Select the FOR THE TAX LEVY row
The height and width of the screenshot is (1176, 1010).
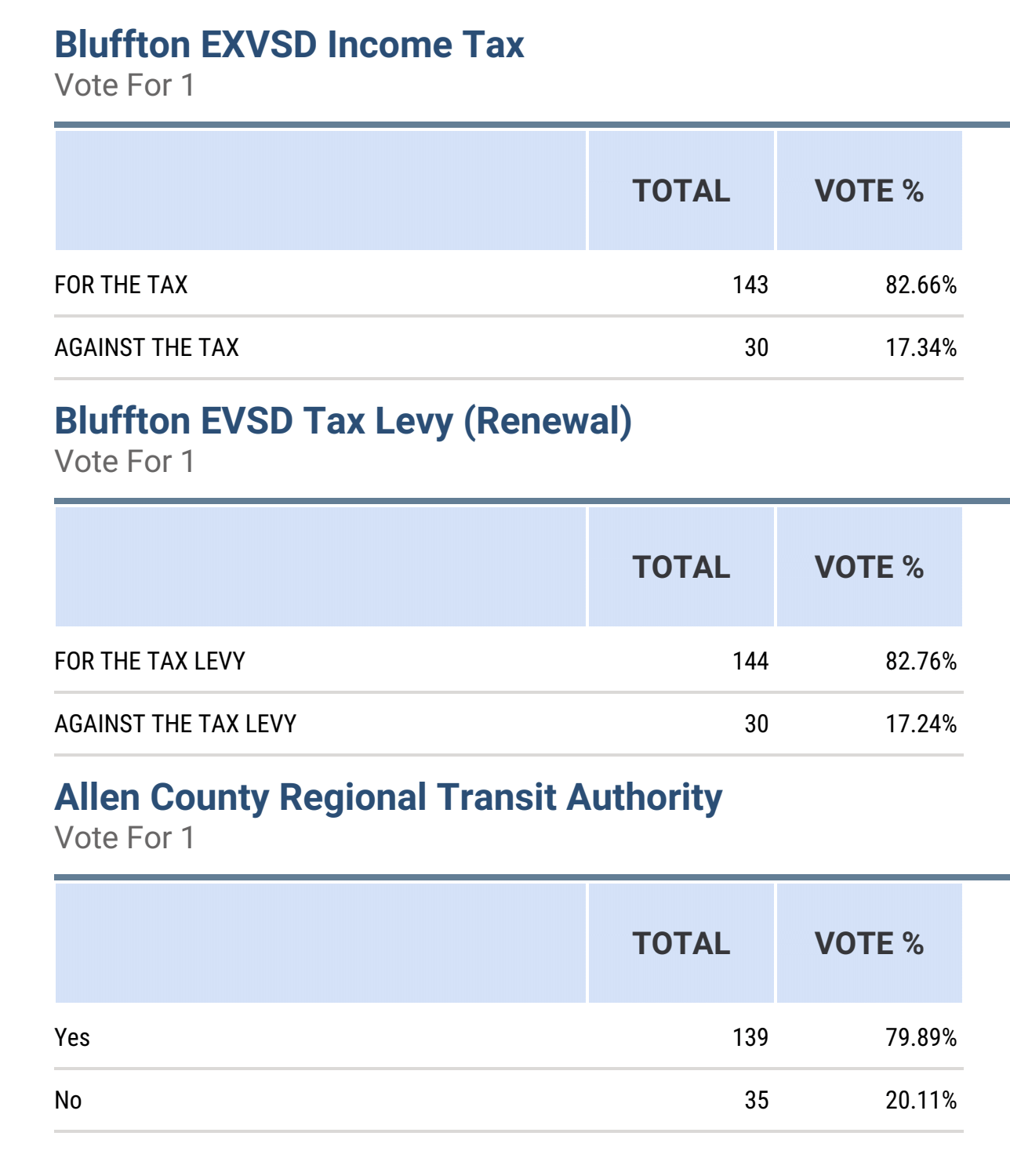509,661
